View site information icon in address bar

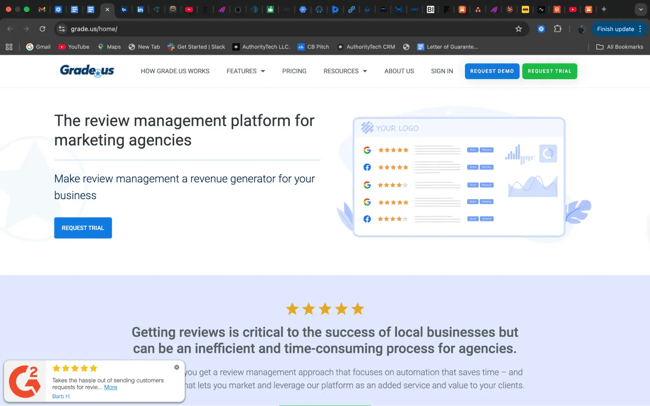coord(62,29)
